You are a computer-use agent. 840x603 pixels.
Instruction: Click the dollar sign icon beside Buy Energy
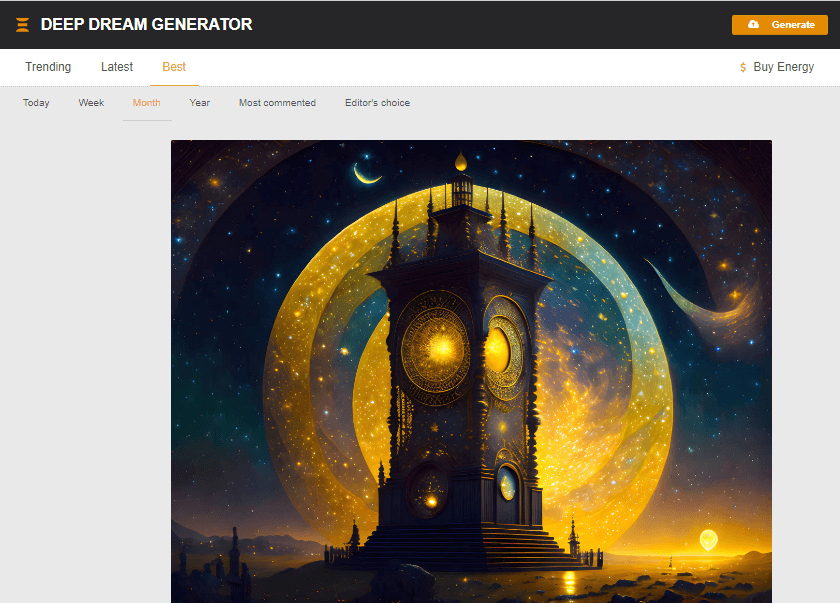pyautogui.click(x=742, y=67)
